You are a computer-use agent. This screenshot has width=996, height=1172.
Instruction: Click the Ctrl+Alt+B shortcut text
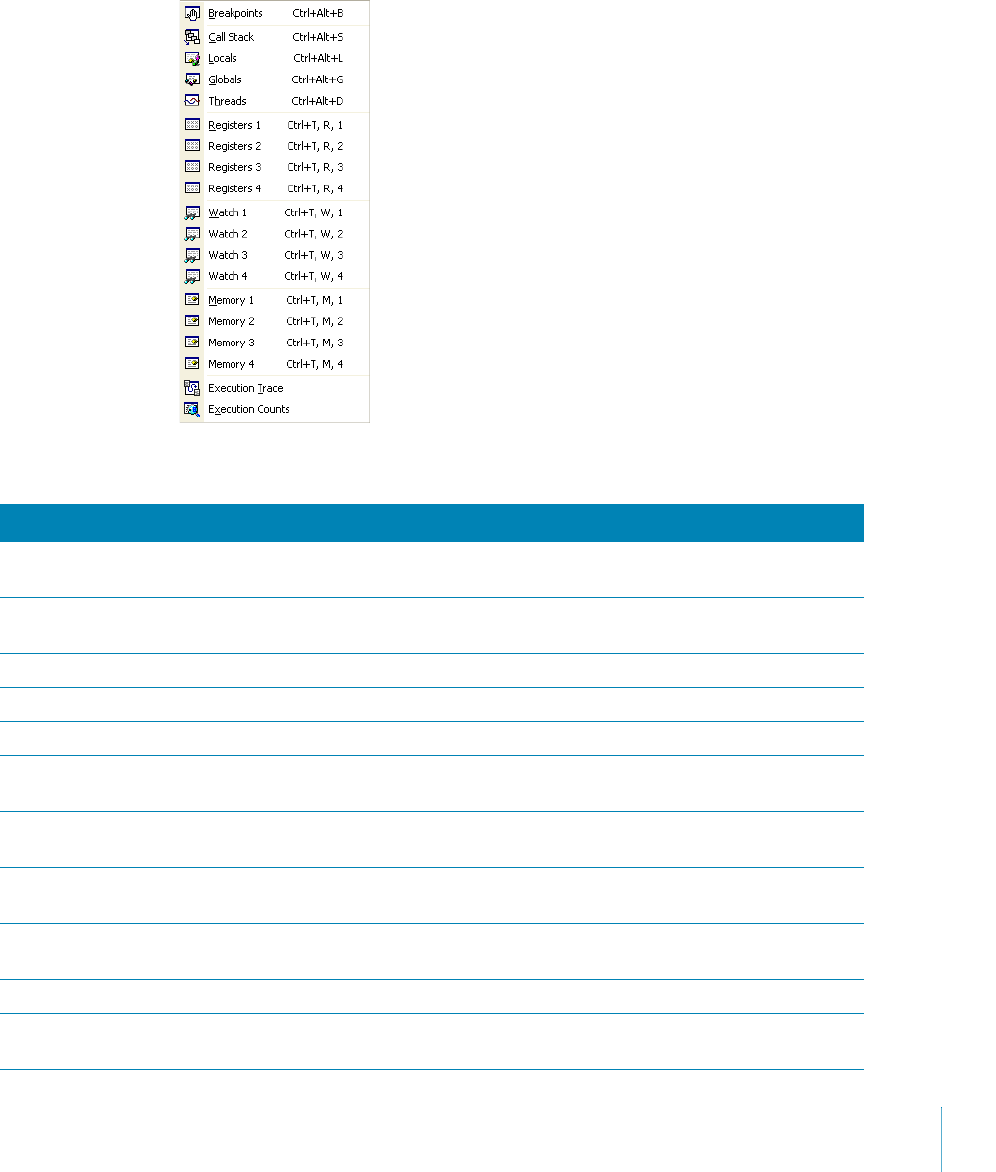[x=318, y=13]
